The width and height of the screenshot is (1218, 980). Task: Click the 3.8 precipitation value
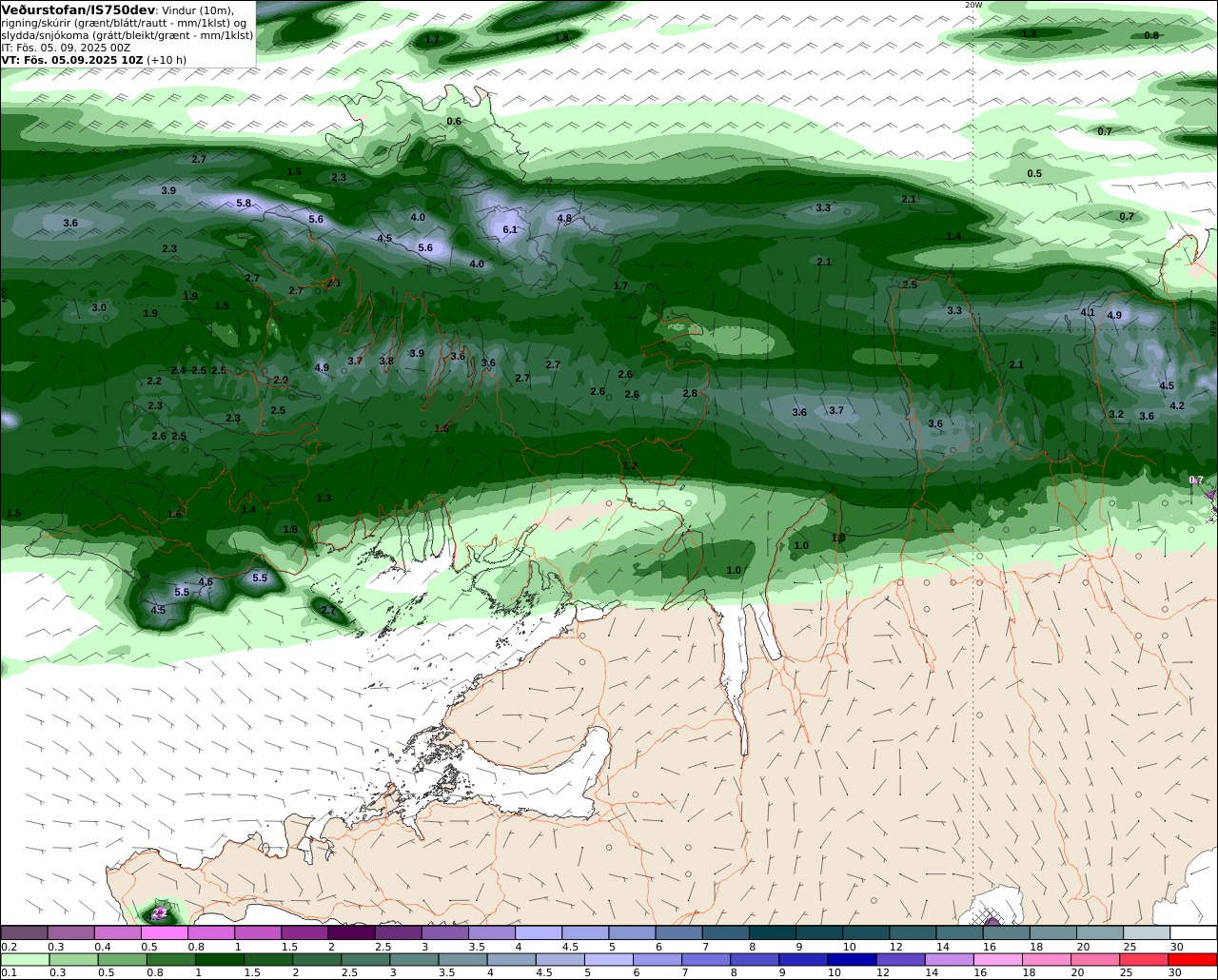pyautogui.click(x=386, y=361)
